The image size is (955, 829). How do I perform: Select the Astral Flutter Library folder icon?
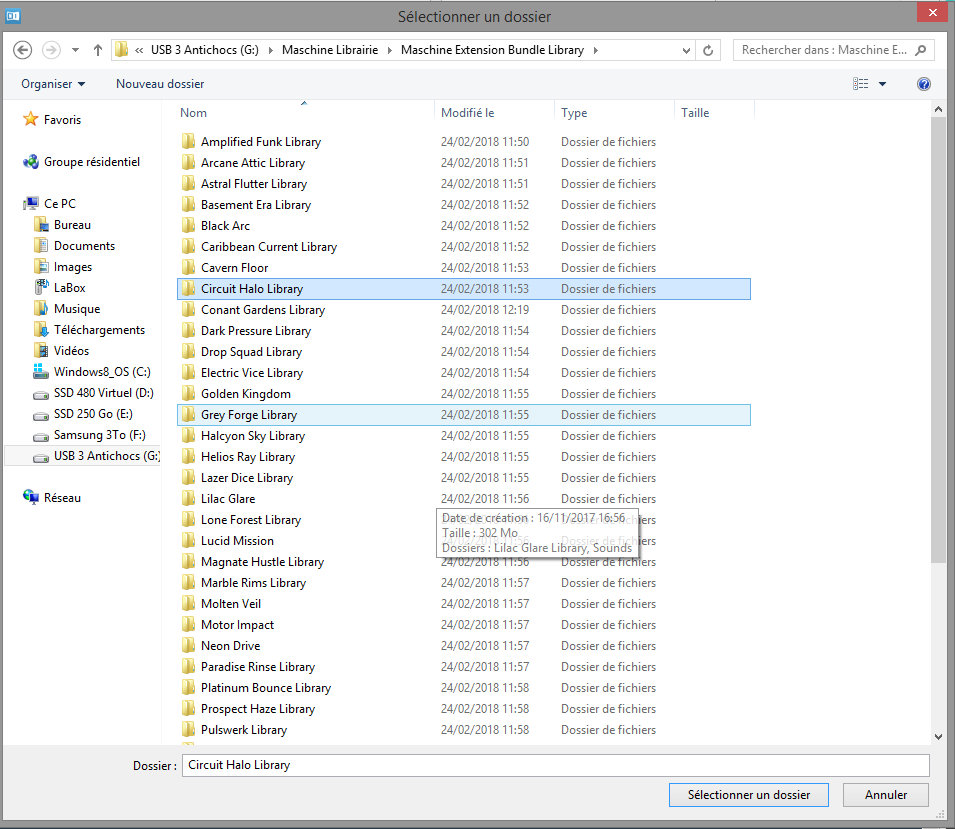click(x=188, y=183)
